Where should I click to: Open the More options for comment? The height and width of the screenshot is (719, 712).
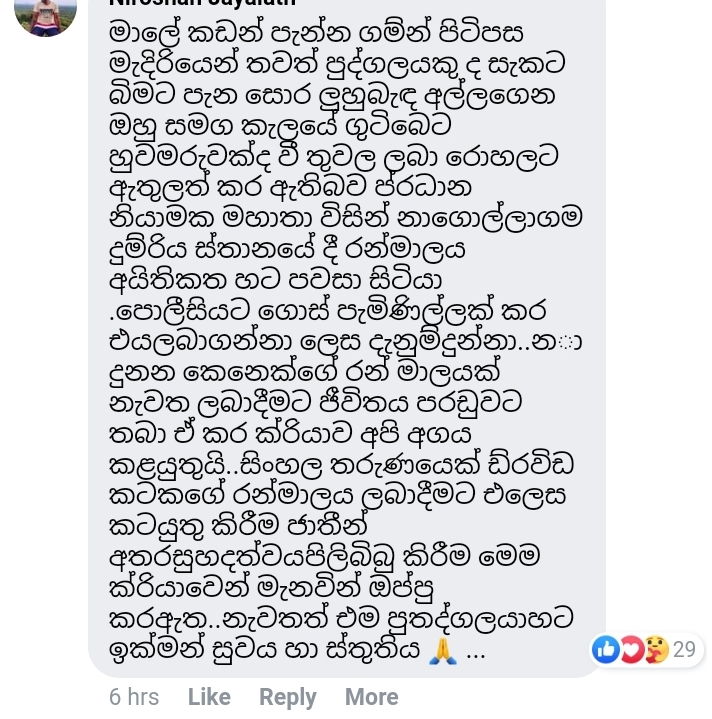371,697
